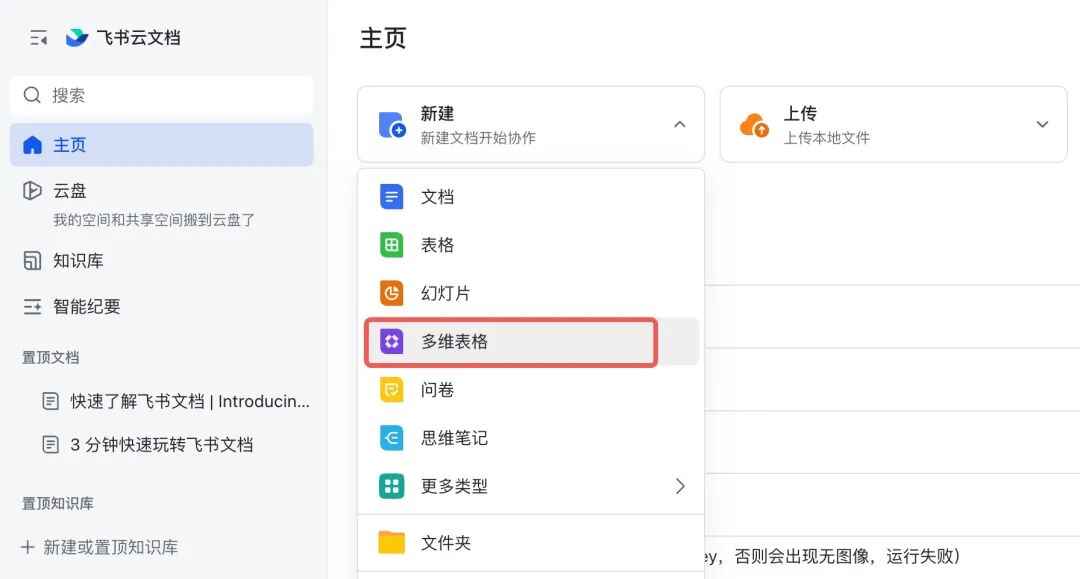Viewport: 1080px width, 579px height.
Task: Click the orange cloud upload icon
Action: (754, 125)
